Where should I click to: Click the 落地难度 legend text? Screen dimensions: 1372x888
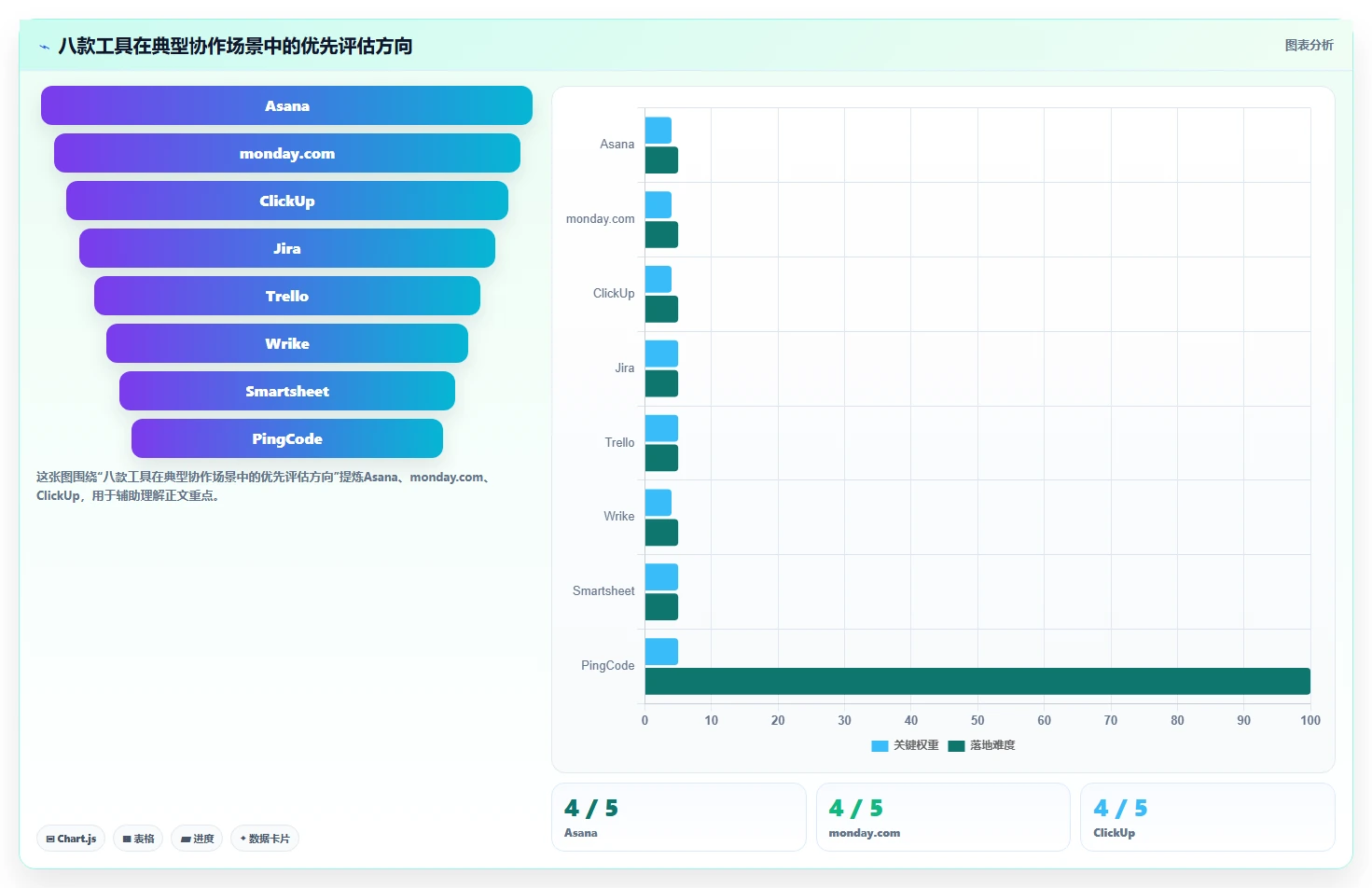point(992,745)
